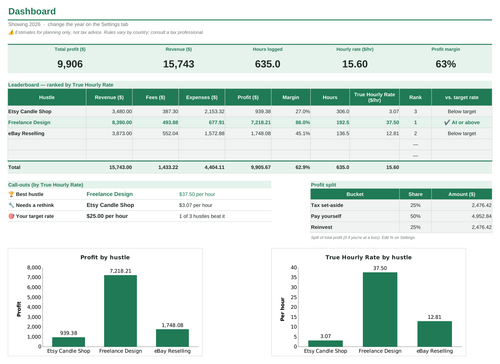
Task: Select the text '1 of 3 hustles beat it'
Action: tap(202, 216)
